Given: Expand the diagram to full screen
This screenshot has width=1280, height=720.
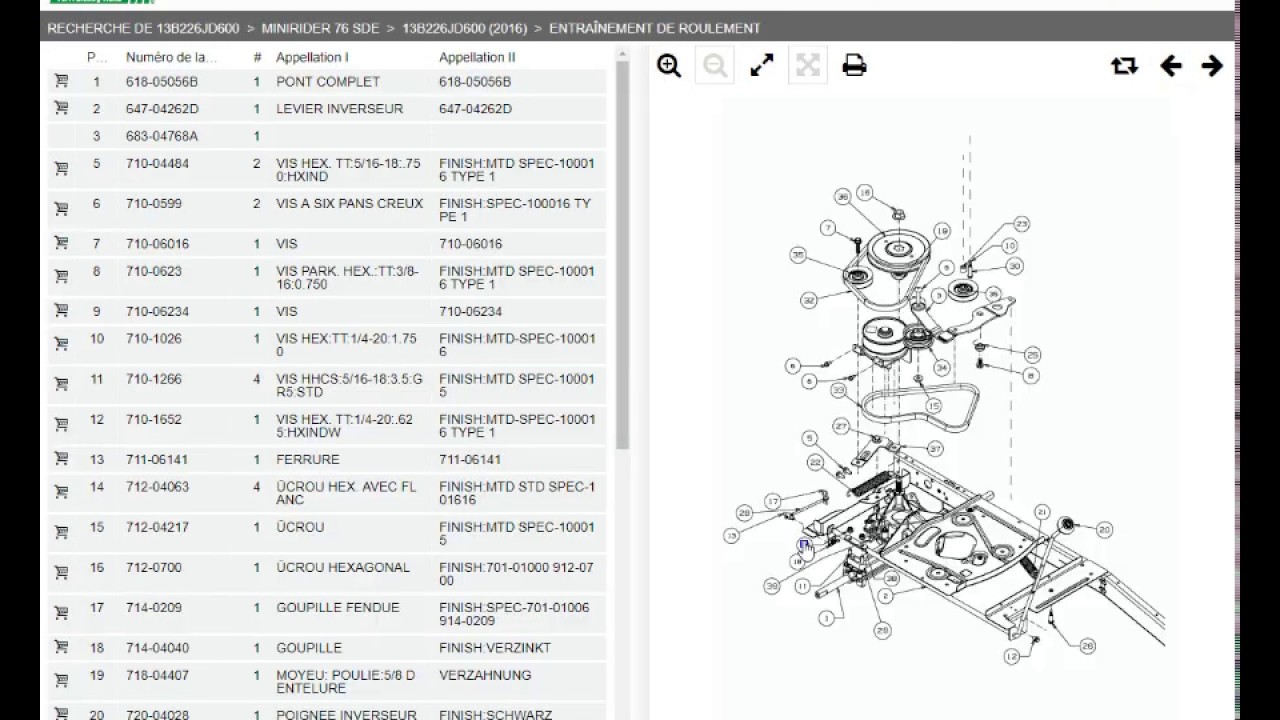Looking at the screenshot, I should click(x=762, y=66).
